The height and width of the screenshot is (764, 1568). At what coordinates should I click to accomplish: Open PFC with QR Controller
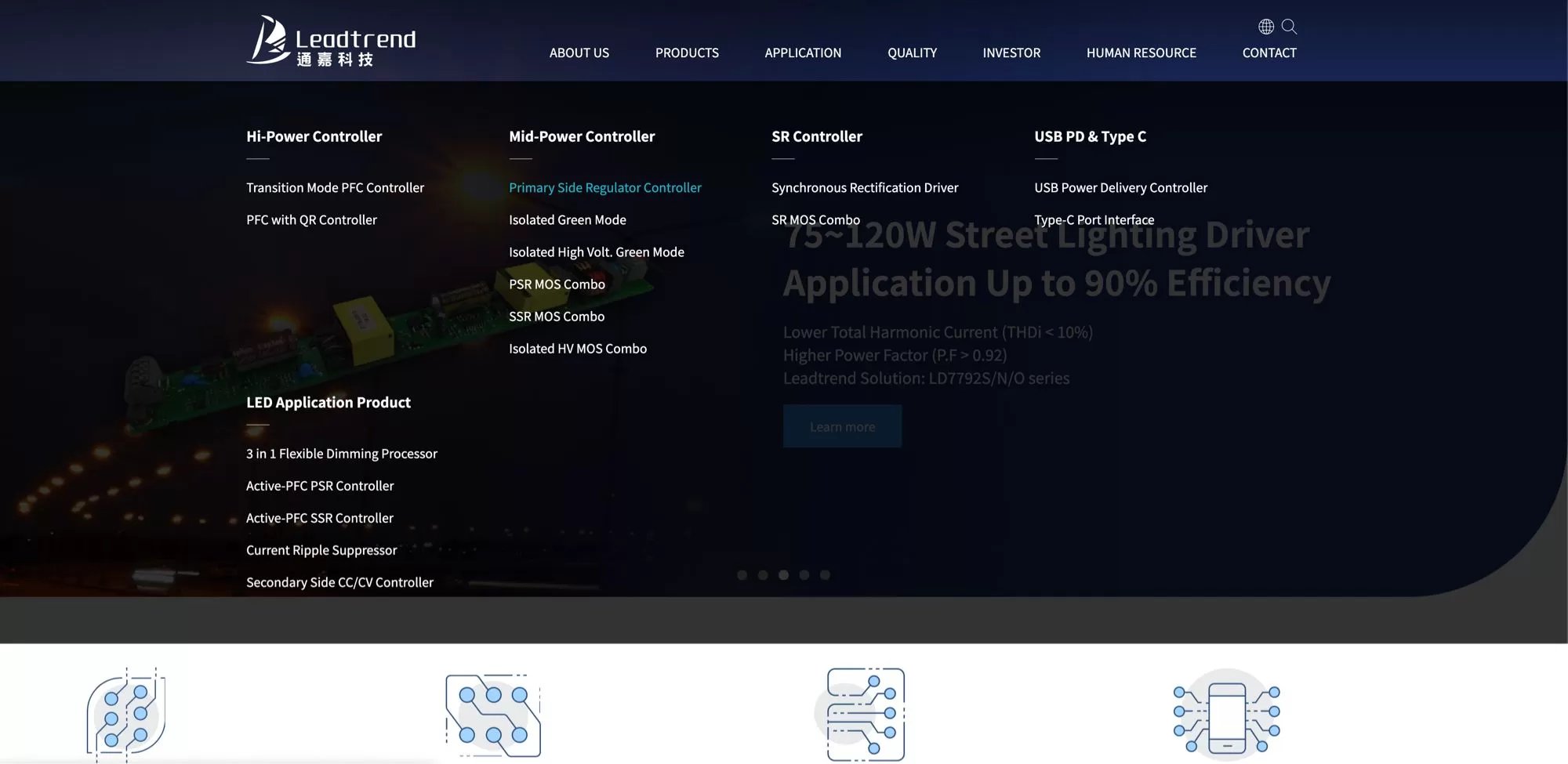click(311, 219)
